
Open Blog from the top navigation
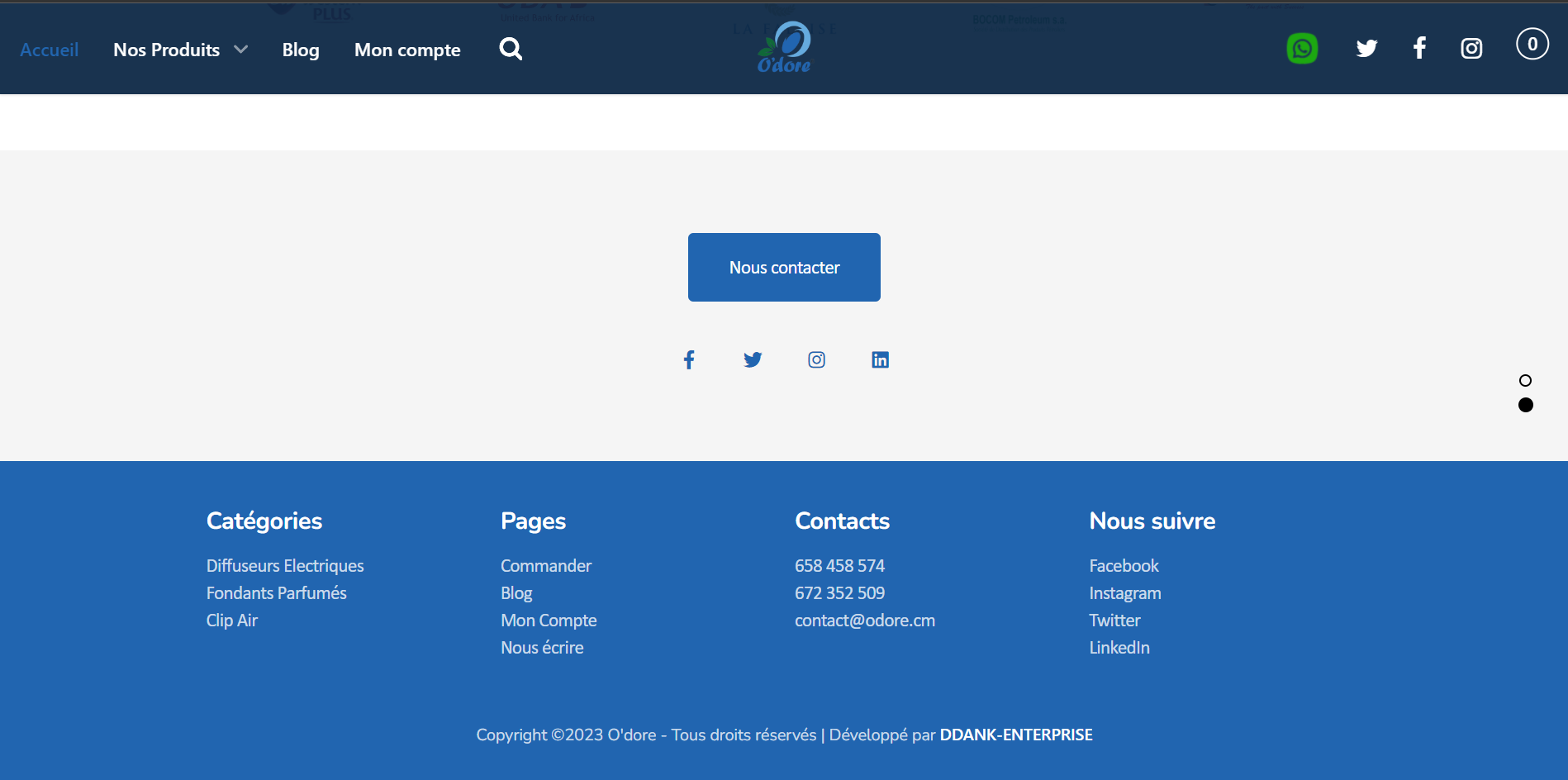click(x=301, y=50)
